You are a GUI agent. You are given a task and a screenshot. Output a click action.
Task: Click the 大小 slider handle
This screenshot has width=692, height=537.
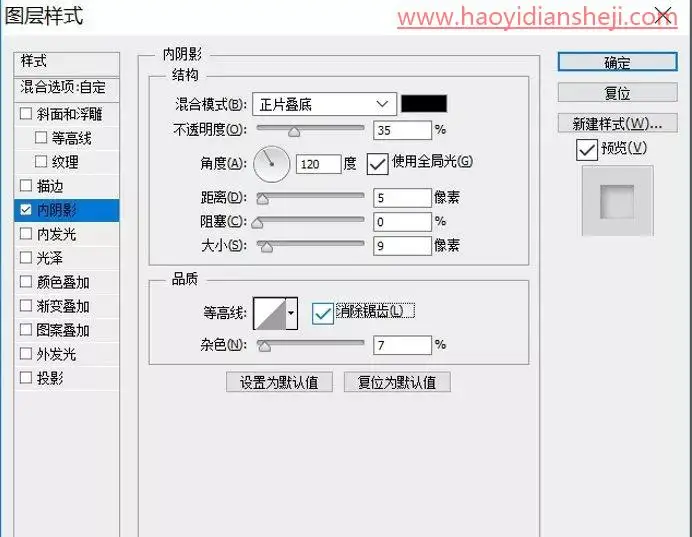(x=267, y=247)
